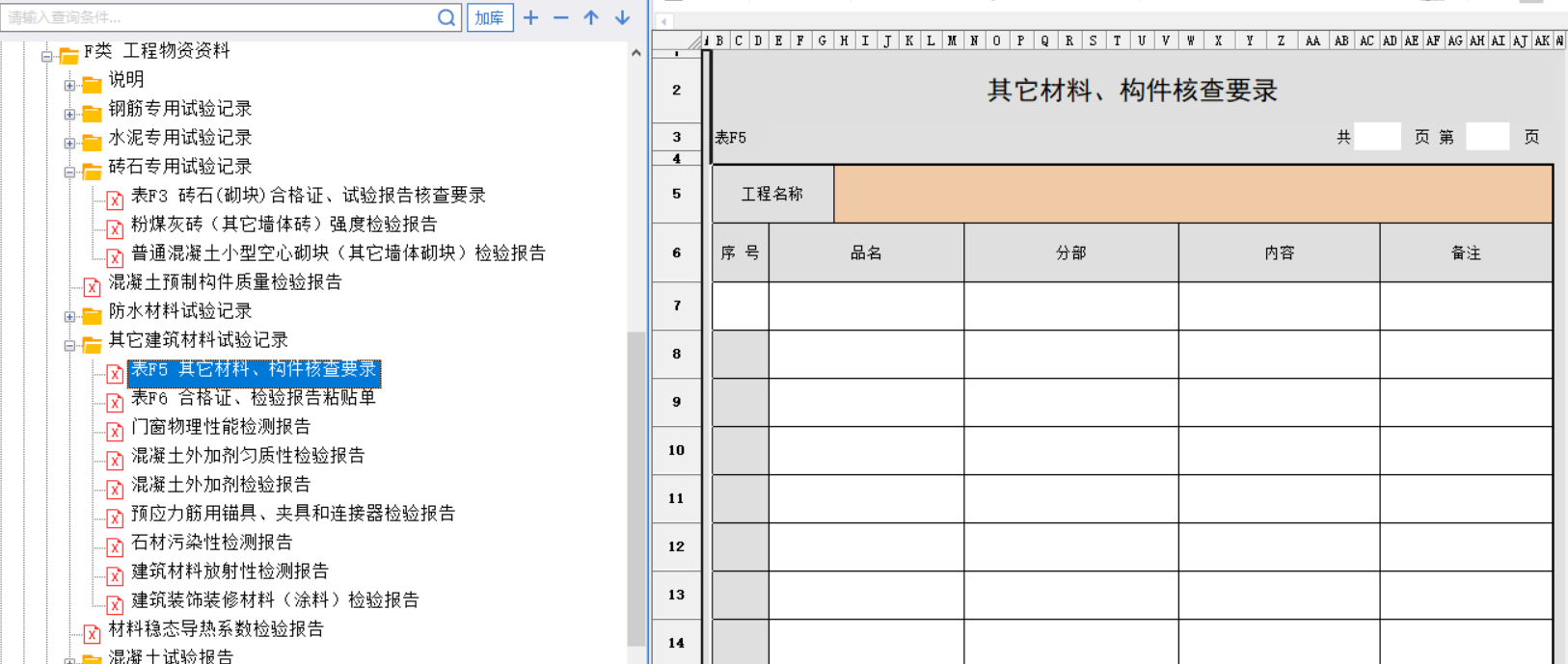Viewport: 1568px width, 664px height.
Task: Click file icon beside 门窗物理性能检测报告
Action: tap(115, 432)
